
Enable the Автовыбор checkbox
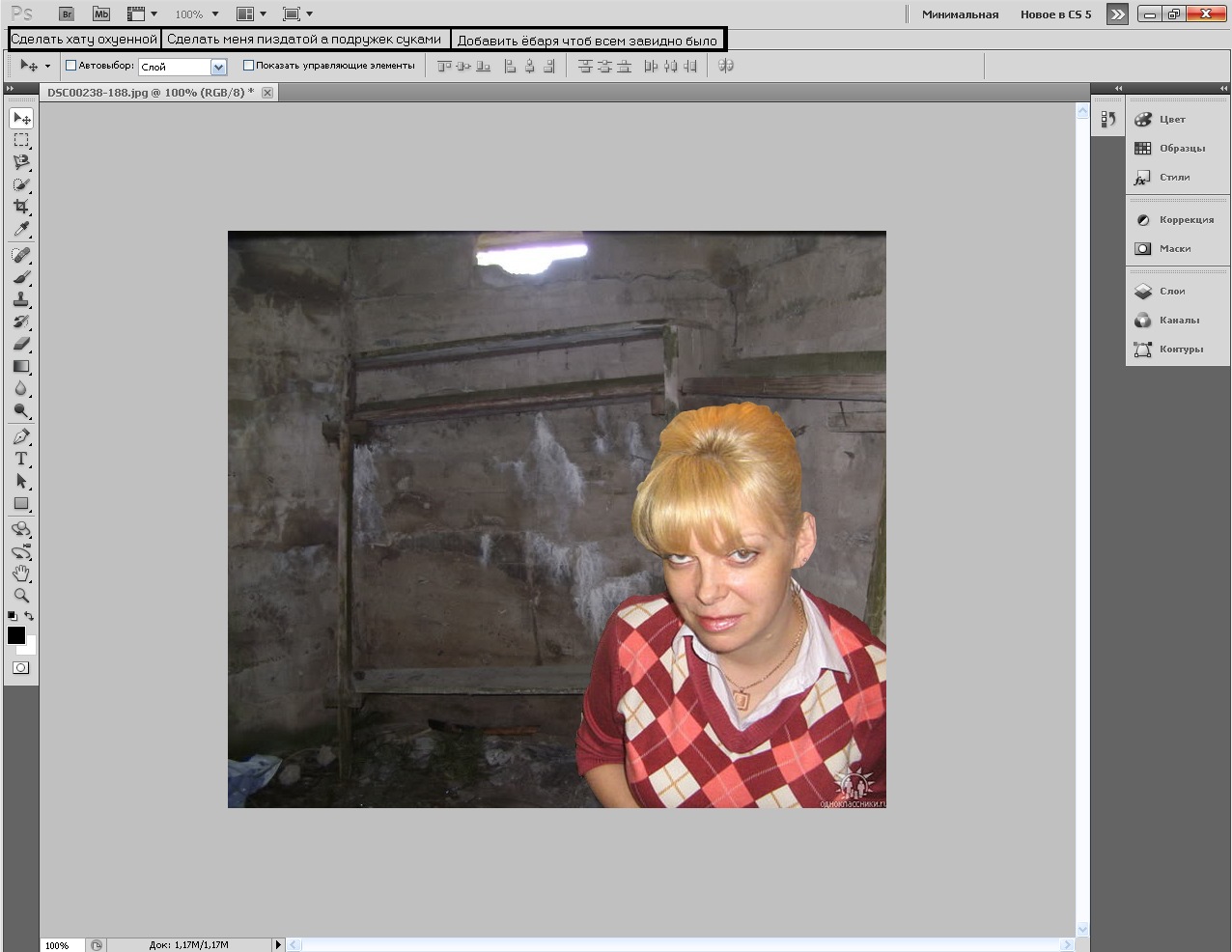coord(70,66)
